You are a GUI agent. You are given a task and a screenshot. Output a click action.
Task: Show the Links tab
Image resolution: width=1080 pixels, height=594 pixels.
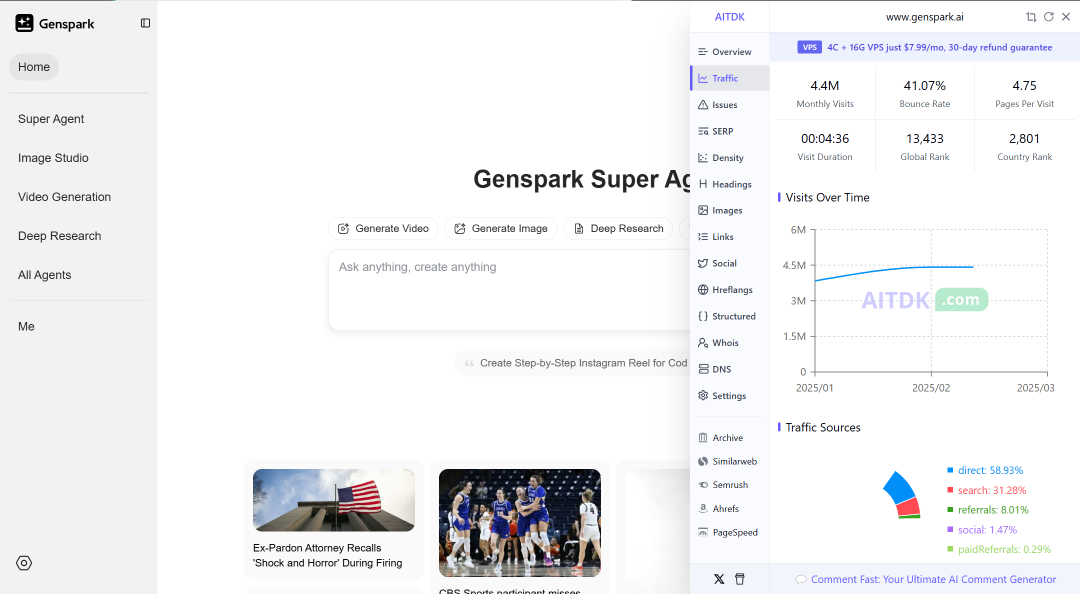click(729, 236)
